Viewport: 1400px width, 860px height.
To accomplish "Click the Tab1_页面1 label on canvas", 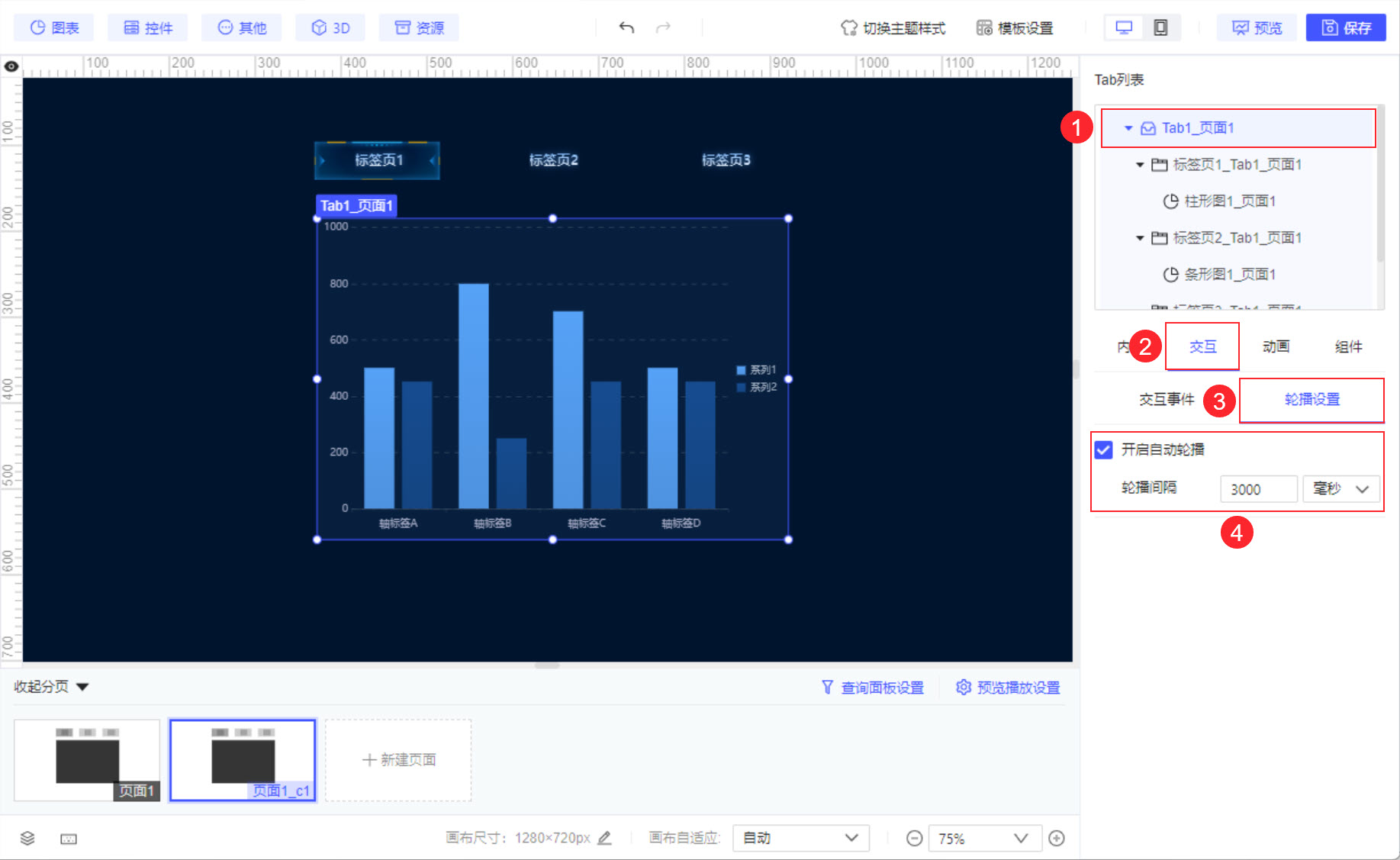I will [x=356, y=205].
